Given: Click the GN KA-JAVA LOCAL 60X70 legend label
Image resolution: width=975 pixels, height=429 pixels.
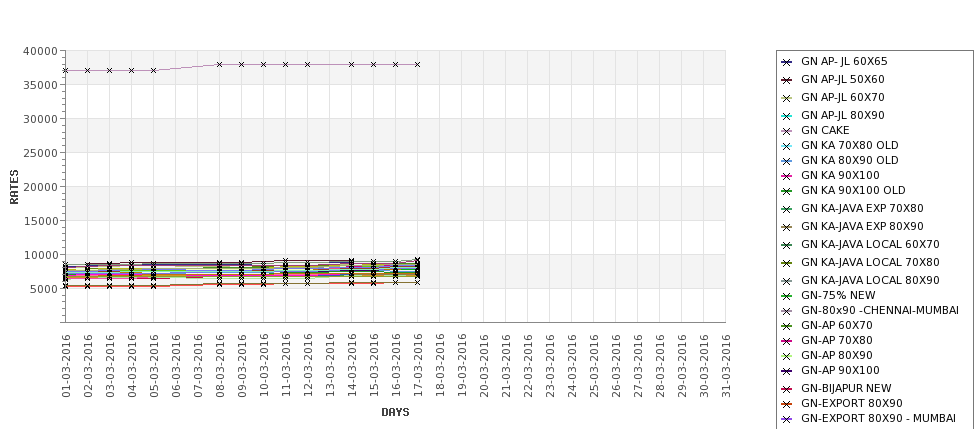Looking at the screenshot, I should click(870, 244).
